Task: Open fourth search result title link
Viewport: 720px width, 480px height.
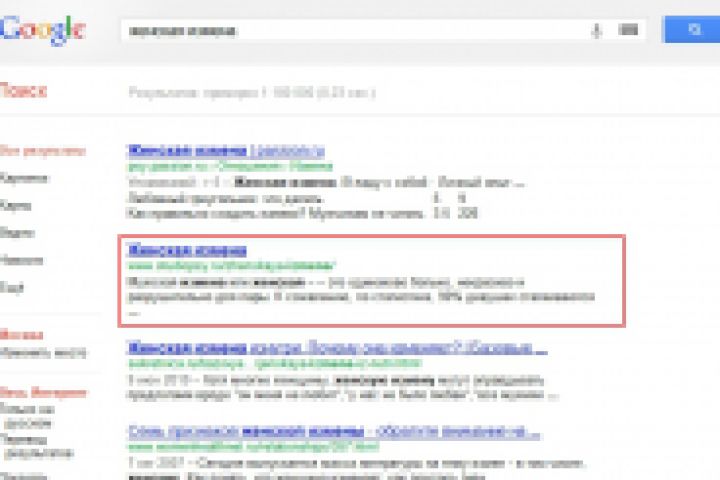Action: click(x=333, y=432)
